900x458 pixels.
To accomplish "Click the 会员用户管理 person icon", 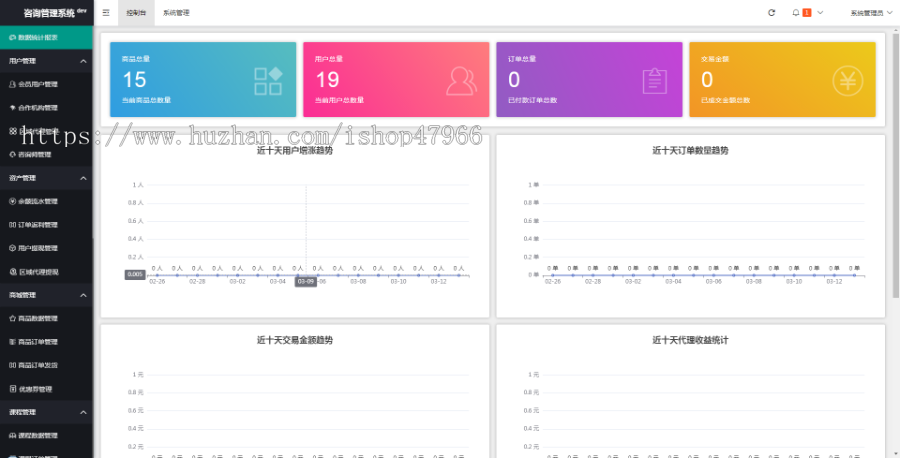I will point(13,84).
